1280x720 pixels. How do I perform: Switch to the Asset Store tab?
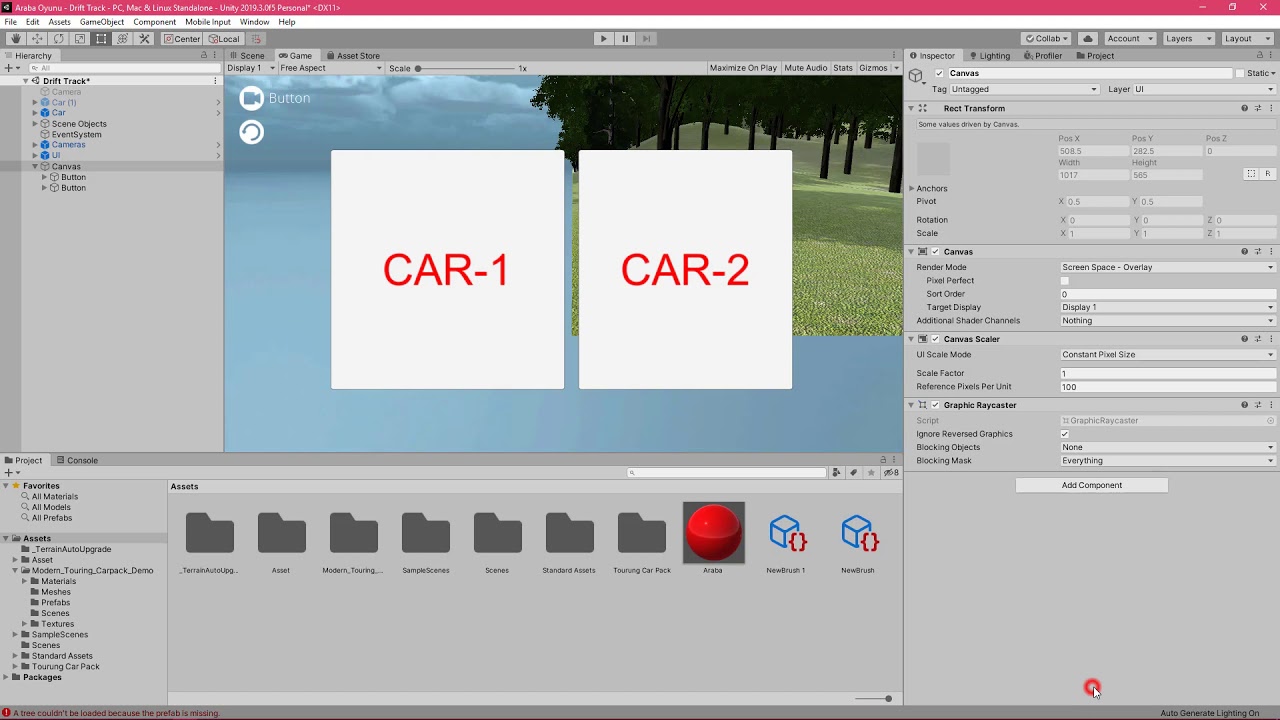pyautogui.click(x=352, y=56)
